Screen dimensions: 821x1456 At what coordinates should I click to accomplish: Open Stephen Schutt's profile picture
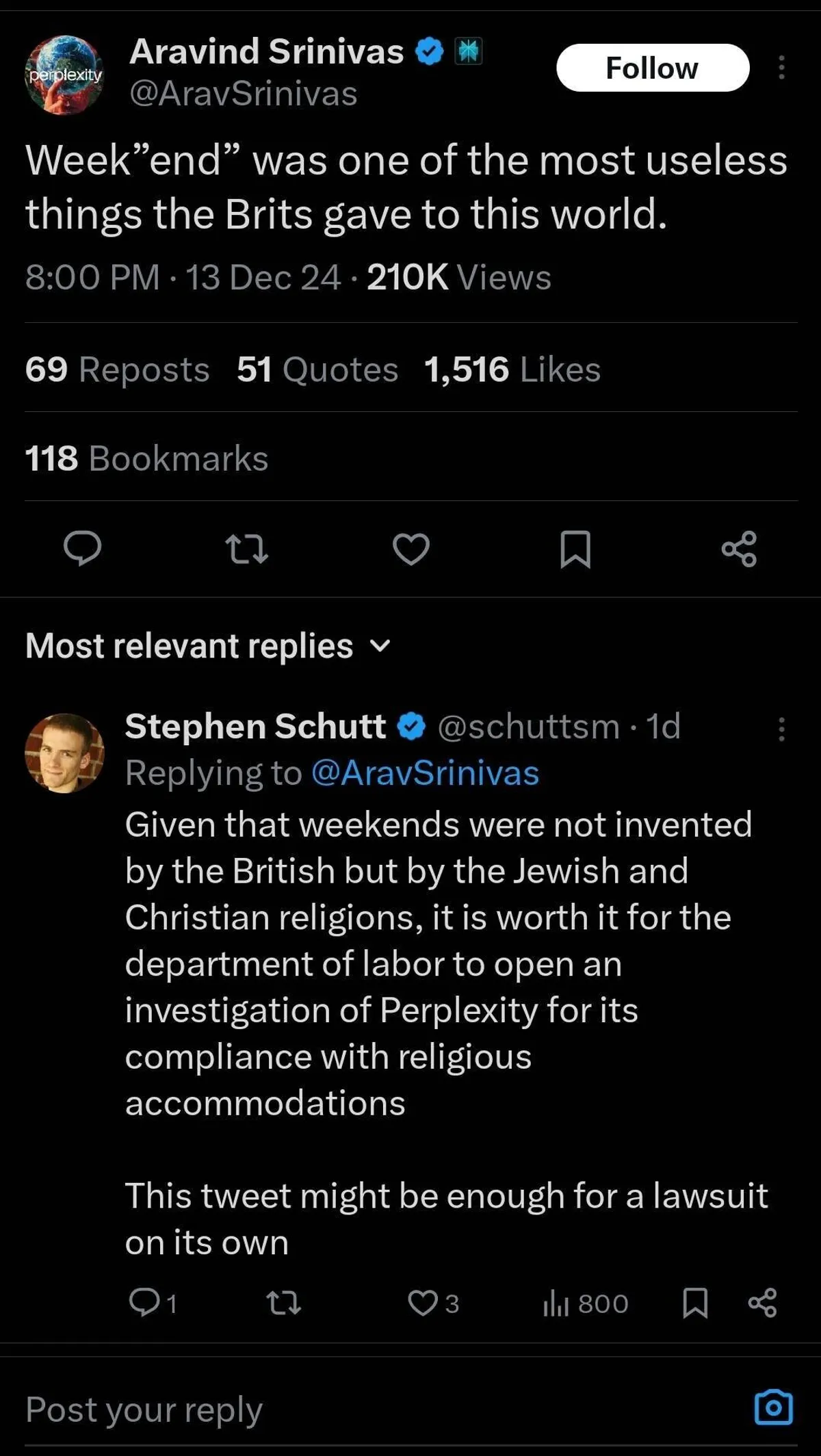coord(64,753)
